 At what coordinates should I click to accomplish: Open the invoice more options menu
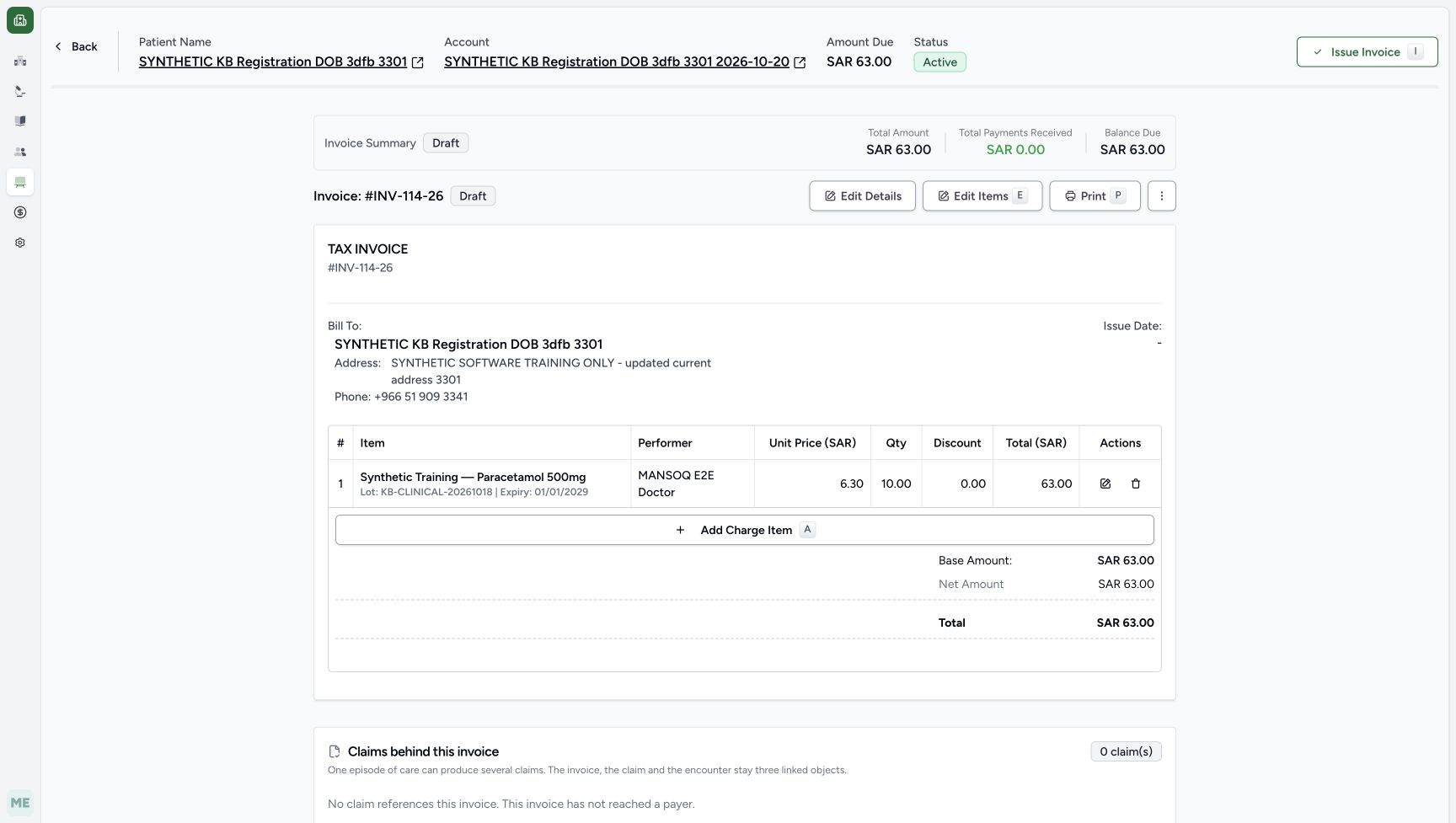click(1161, 196)
